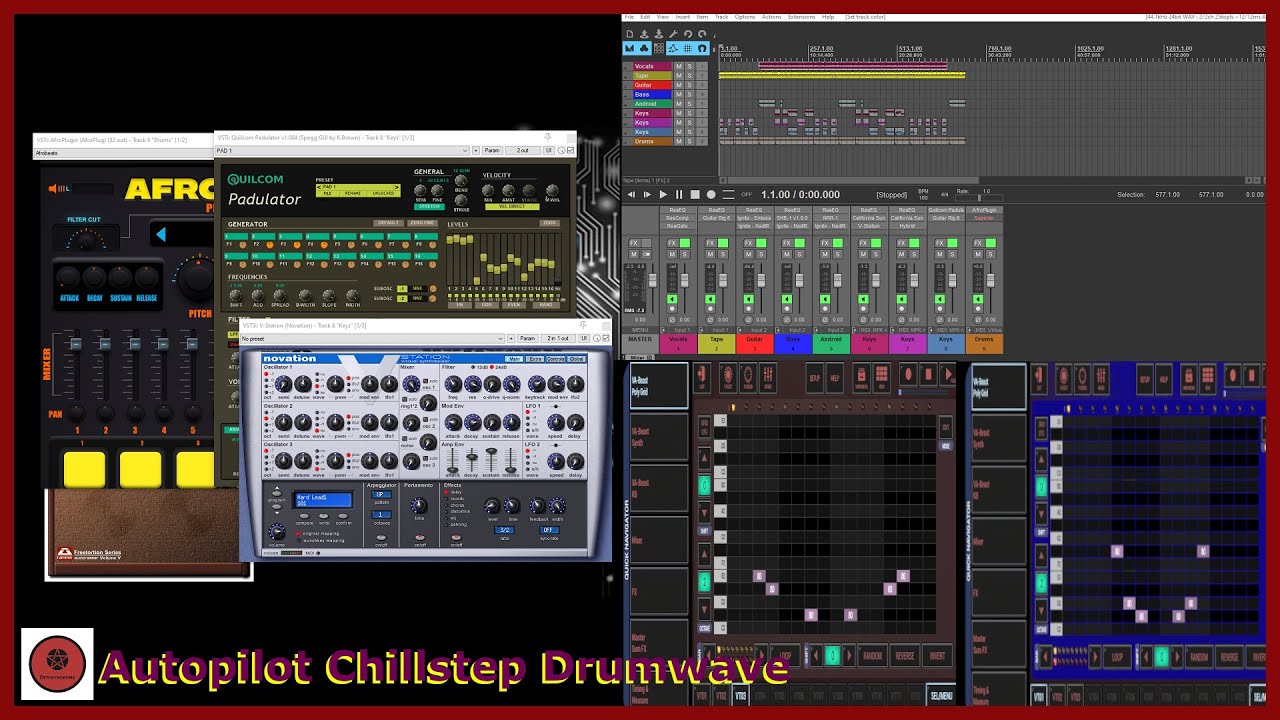This screenshot has height=720, width=1280.
Task: Click the Param button on the V-Station window
Action: pos(527,339)
